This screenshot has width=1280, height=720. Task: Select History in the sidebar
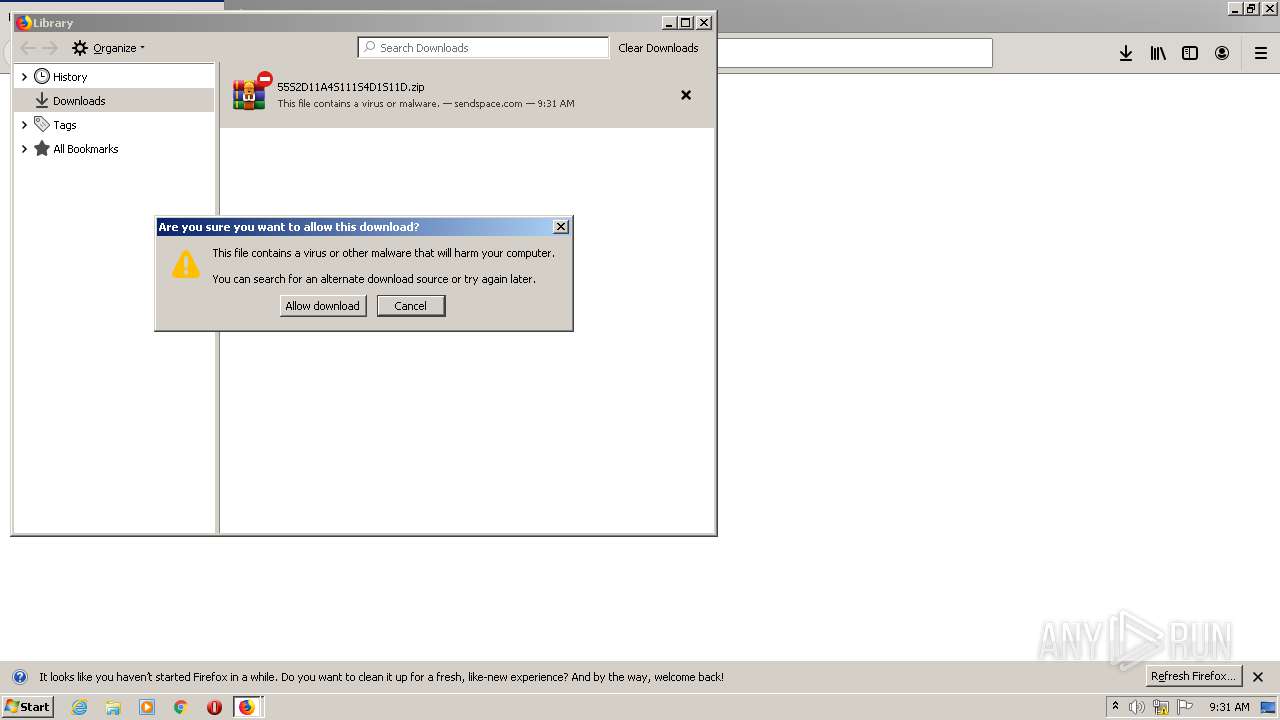click(x=70, y=77)
